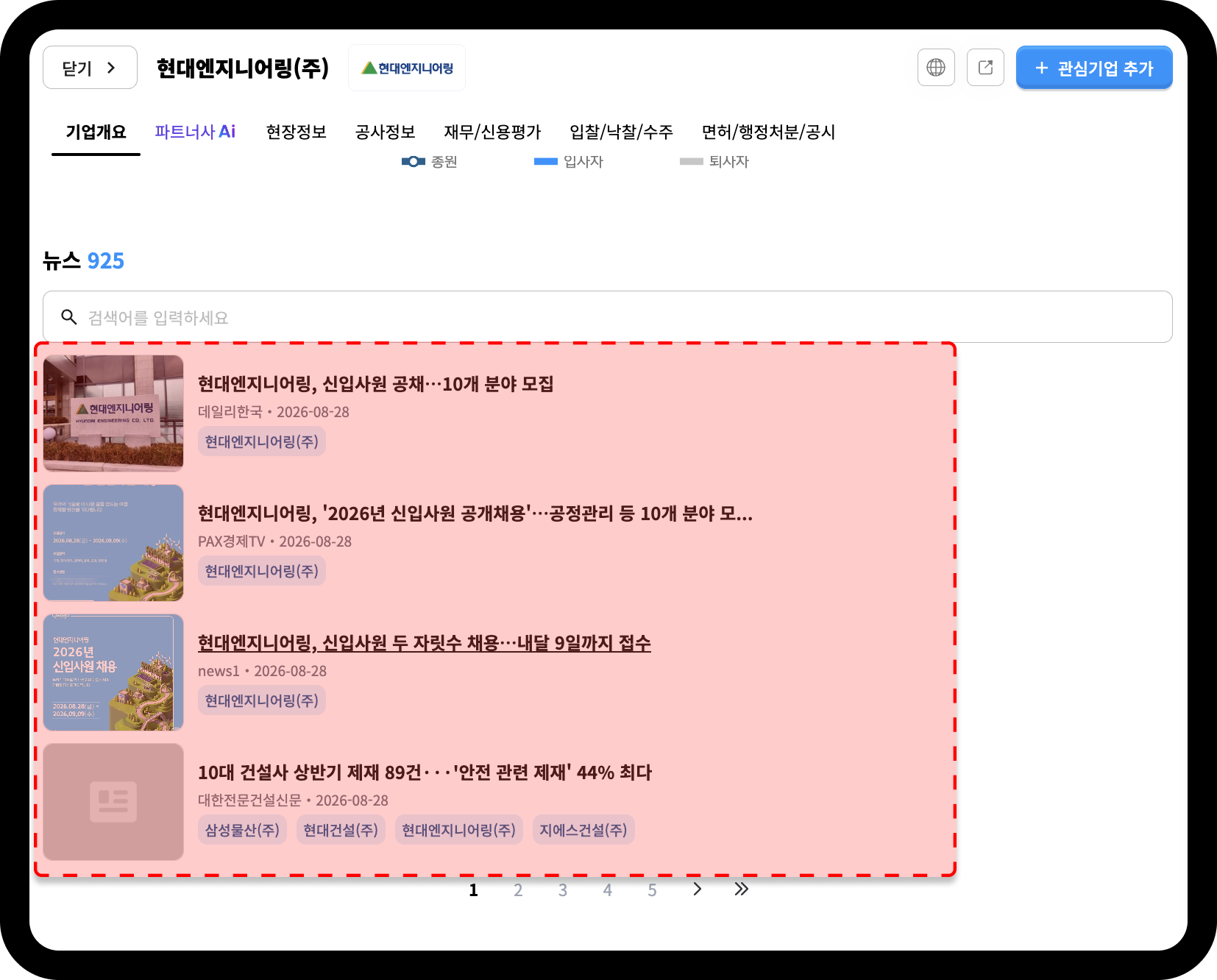Click 대한전문건설신문 • 2026-08-28 source text
The height and width of the screenshot is (980, 1217).
pyautogui.click(x=293, y=800)
